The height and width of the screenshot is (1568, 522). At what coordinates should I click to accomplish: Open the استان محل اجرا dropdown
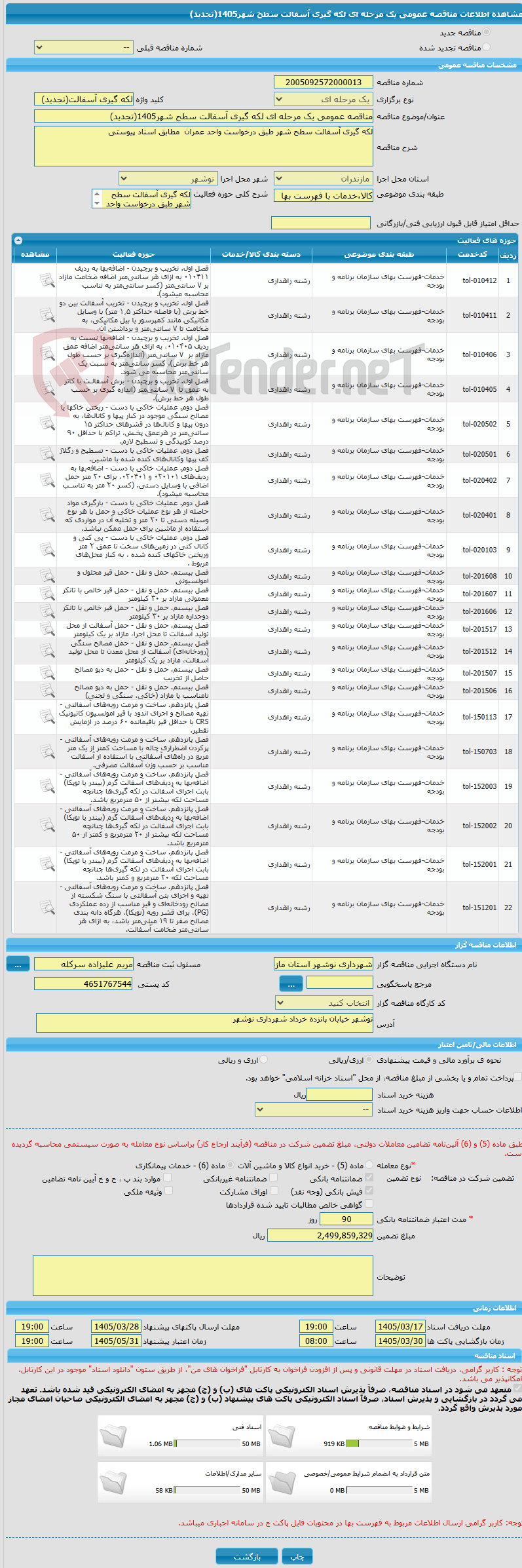pyautogui.click(x=324, y=179)
